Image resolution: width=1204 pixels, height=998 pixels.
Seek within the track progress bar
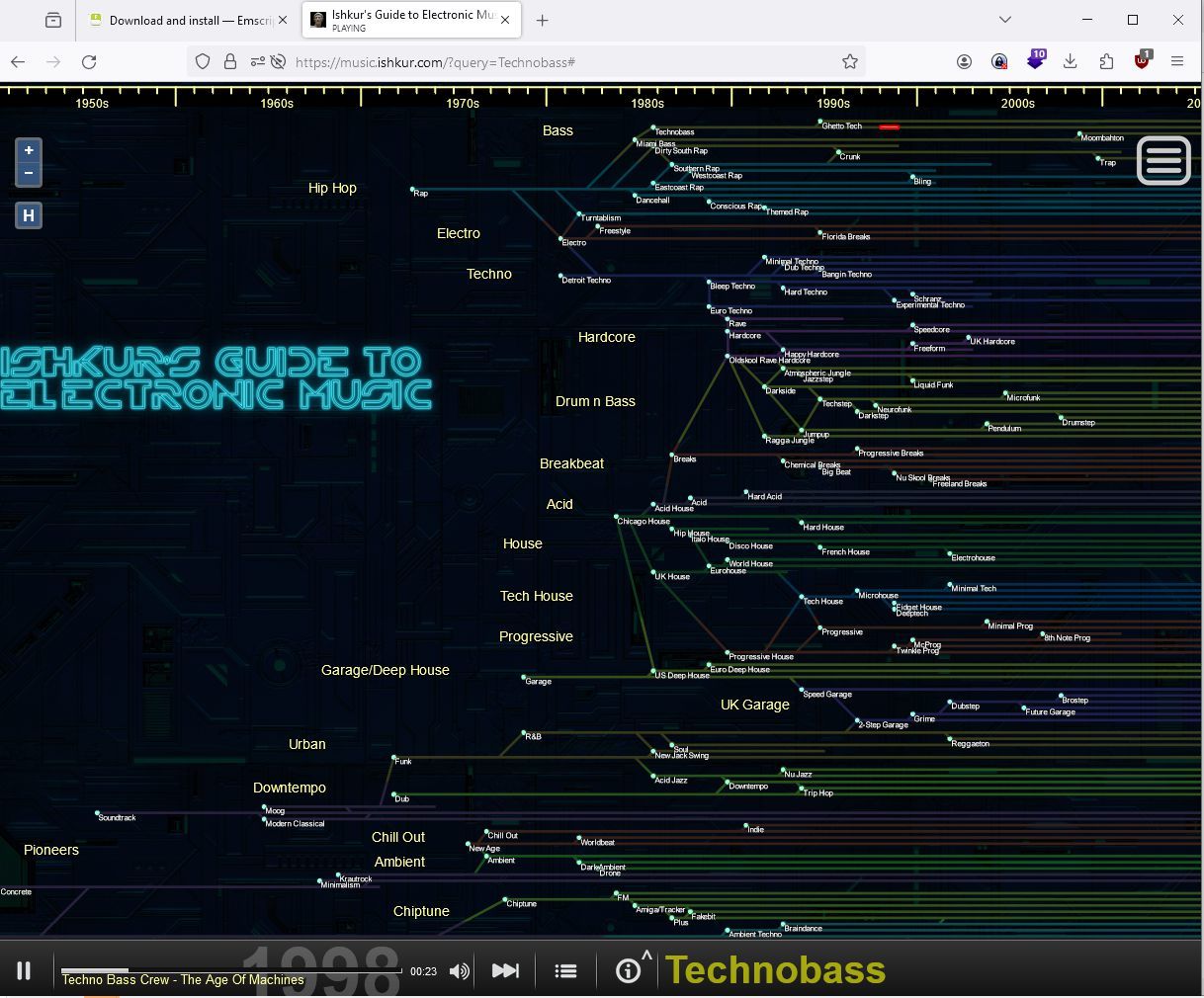tap(231, 970)
